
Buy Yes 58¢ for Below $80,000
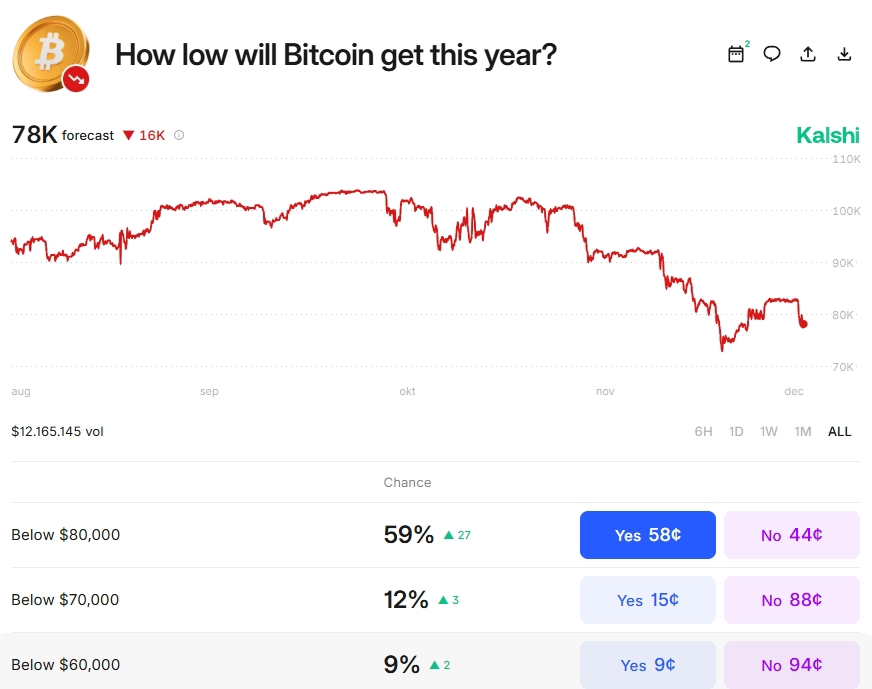point(648,535)
